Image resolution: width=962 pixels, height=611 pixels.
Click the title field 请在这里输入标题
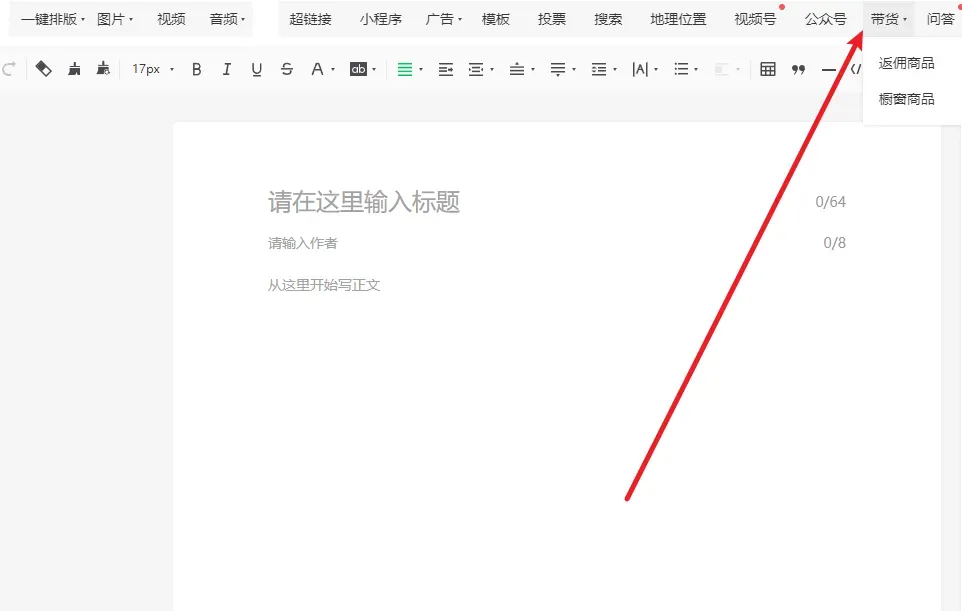coord(364,202)
